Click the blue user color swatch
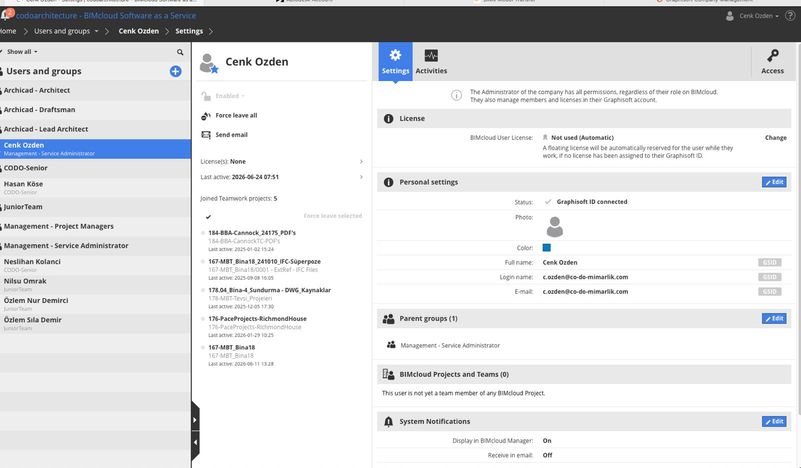The height and width of the screenshot is (468, 801). [547, 248]
